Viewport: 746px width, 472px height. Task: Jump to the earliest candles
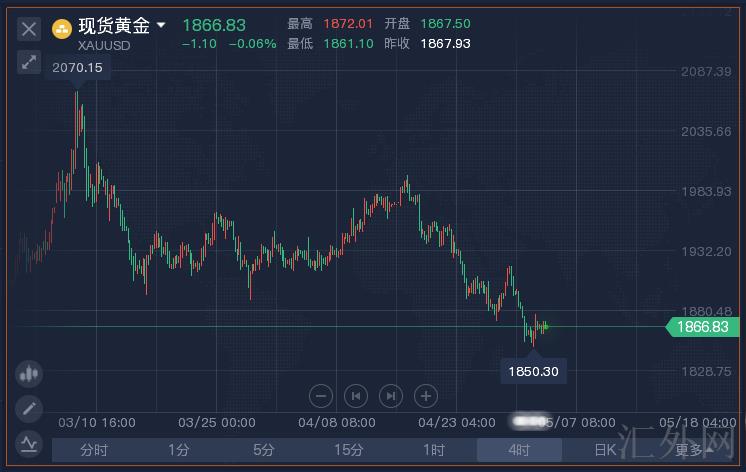[355, 395]
